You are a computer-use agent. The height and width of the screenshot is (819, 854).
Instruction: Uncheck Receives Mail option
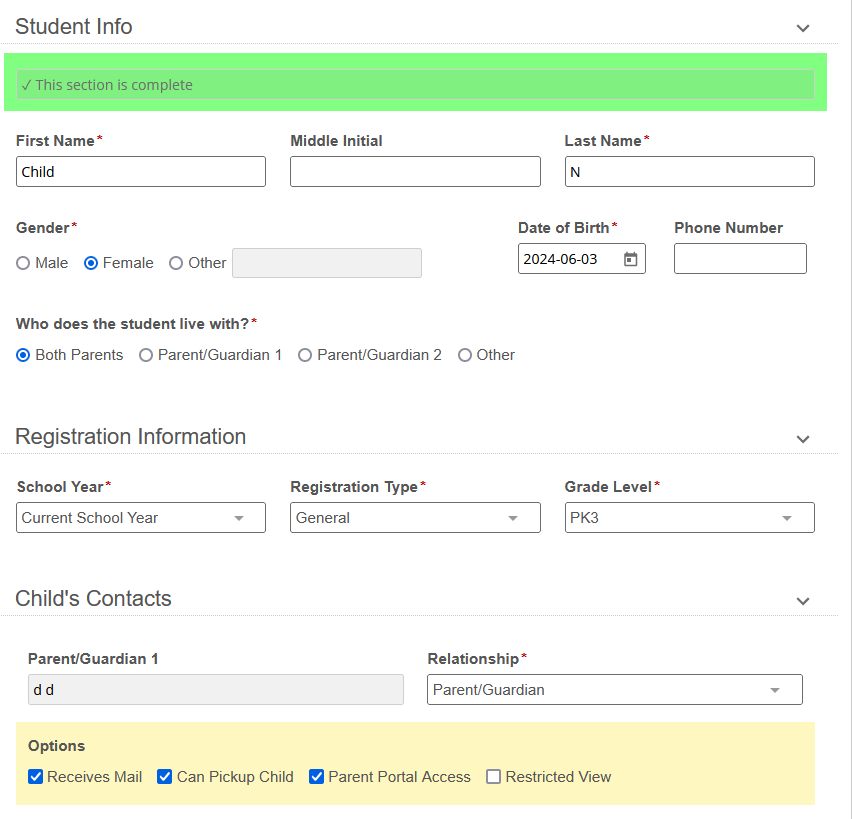[x=36, y=777]
